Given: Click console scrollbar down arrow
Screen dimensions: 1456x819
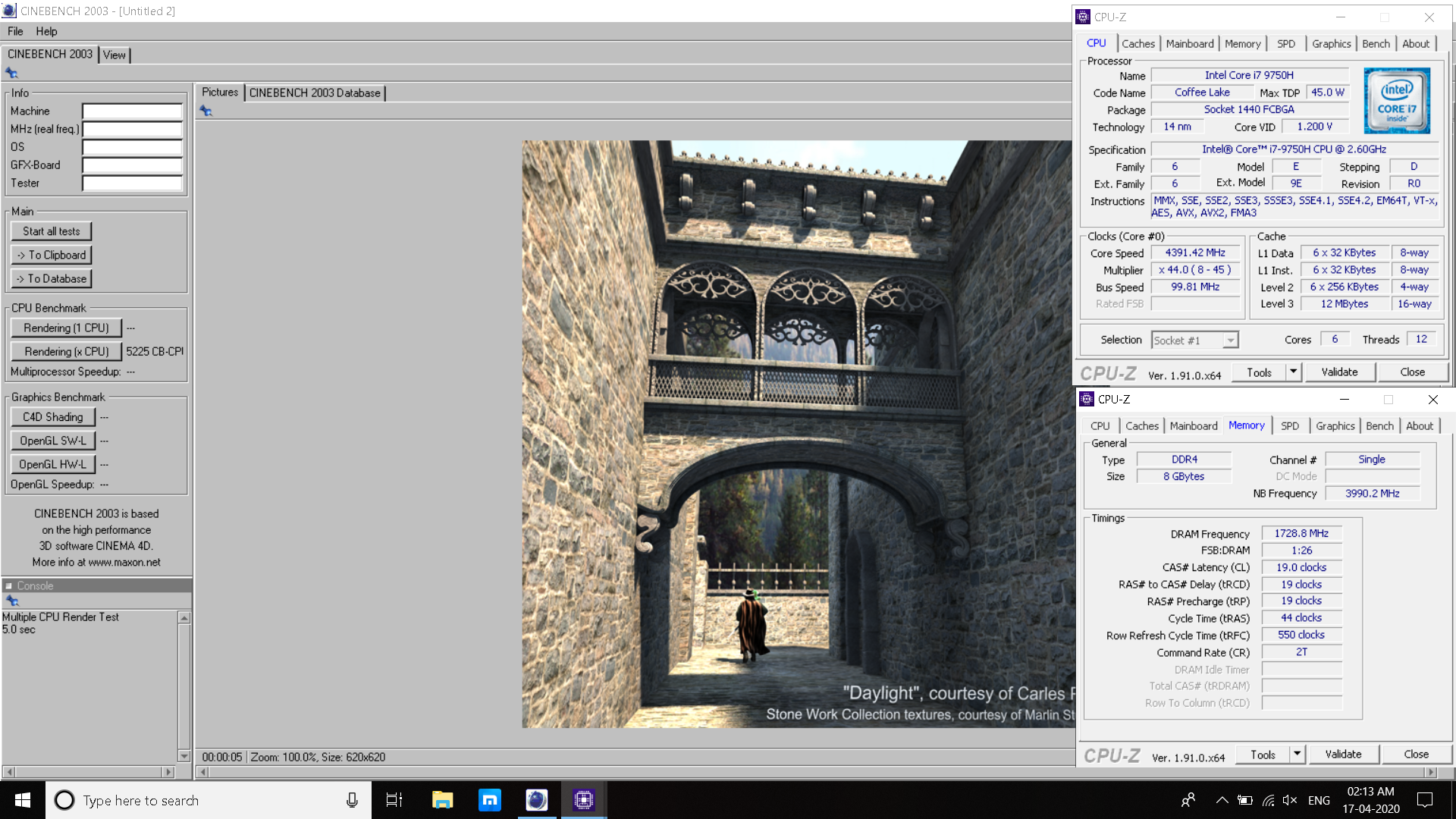Looking at the screenshot, I should pyautogui.click(x=184, y=756).
